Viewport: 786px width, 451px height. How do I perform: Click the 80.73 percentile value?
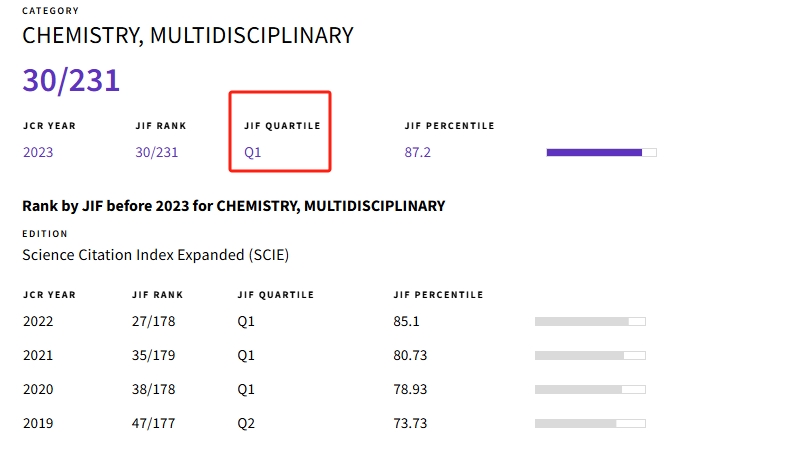pyautogui.click(x=411, y=356)
